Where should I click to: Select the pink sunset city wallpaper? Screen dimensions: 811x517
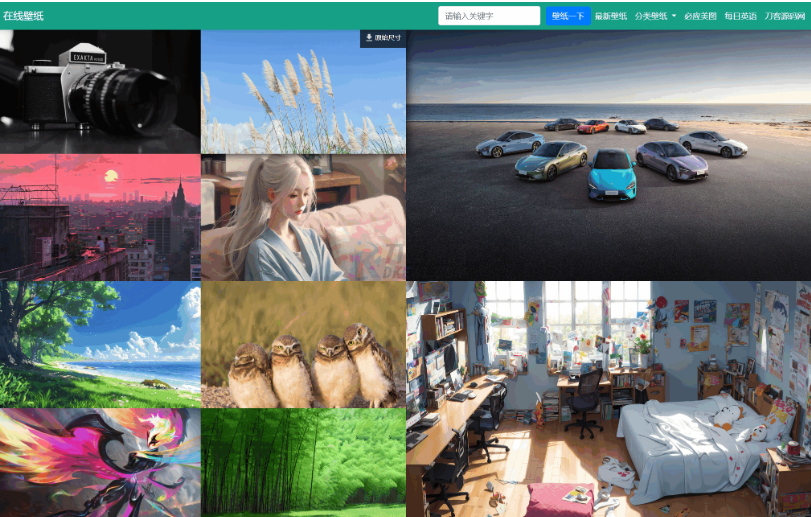pos(100,218)
